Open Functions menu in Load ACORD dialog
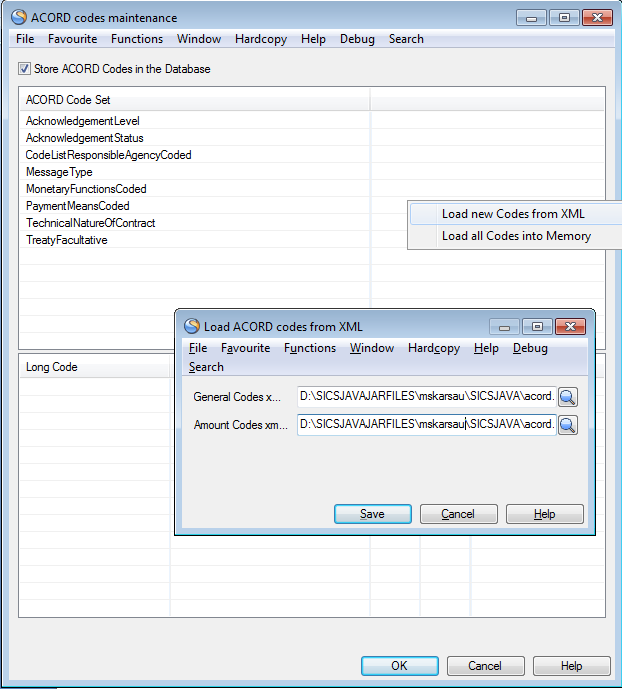Image resolution: width=622 pixels, height=689 pixels. (310, 348)
